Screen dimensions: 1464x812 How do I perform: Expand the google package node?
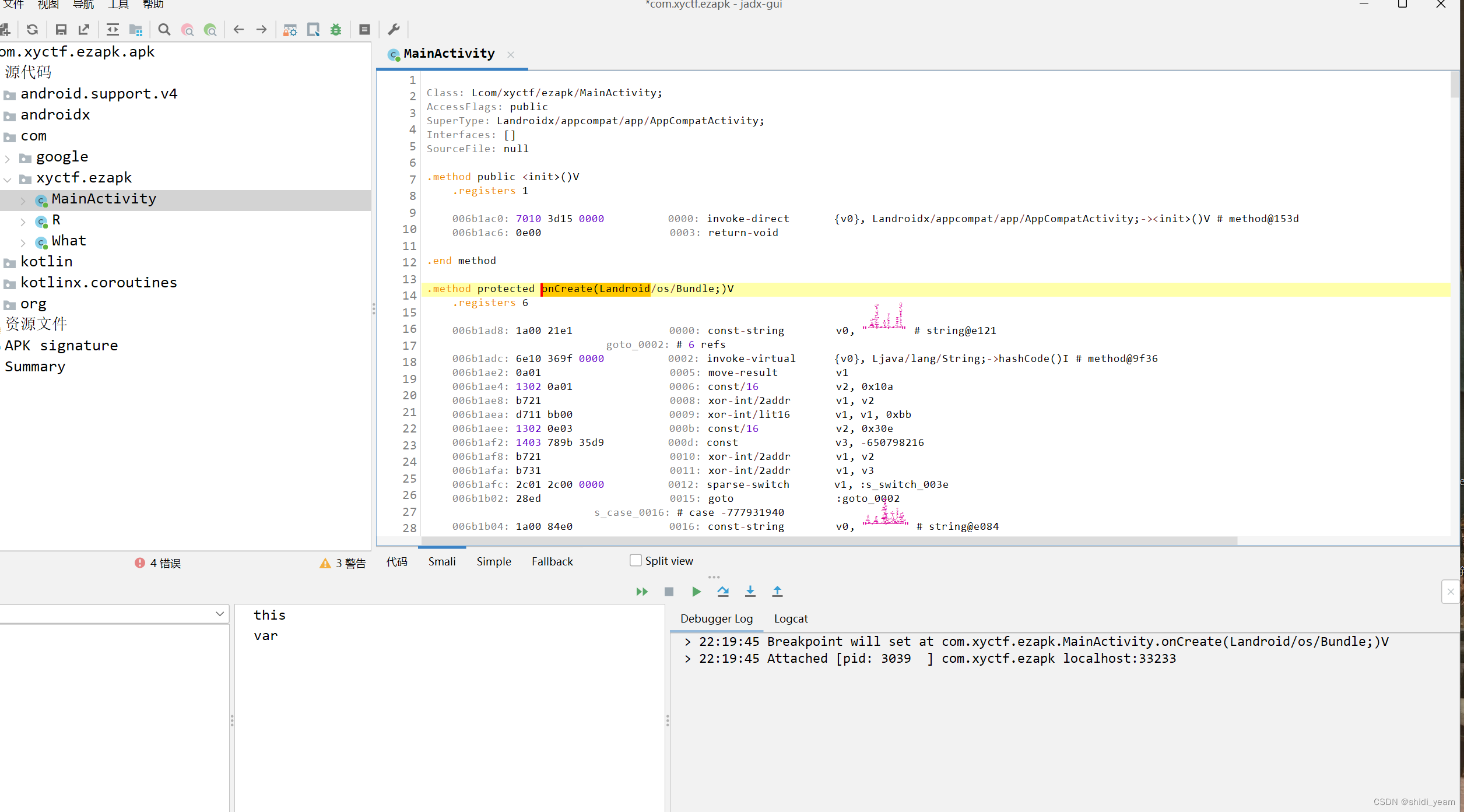pyautogui.click(x=8, y=158)
